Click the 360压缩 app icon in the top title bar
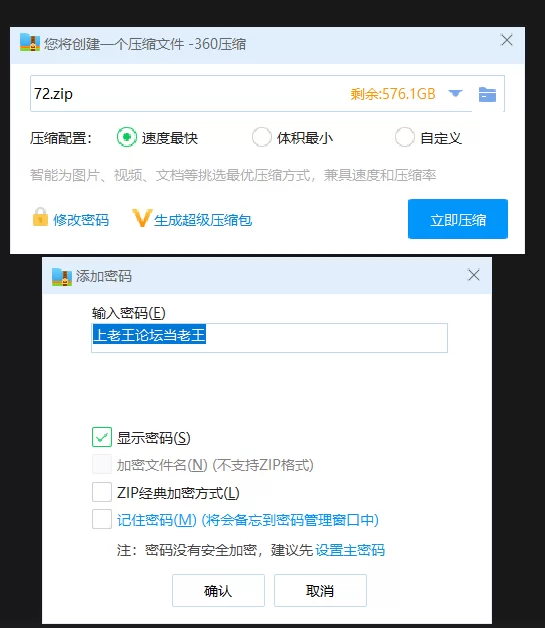 30,42
